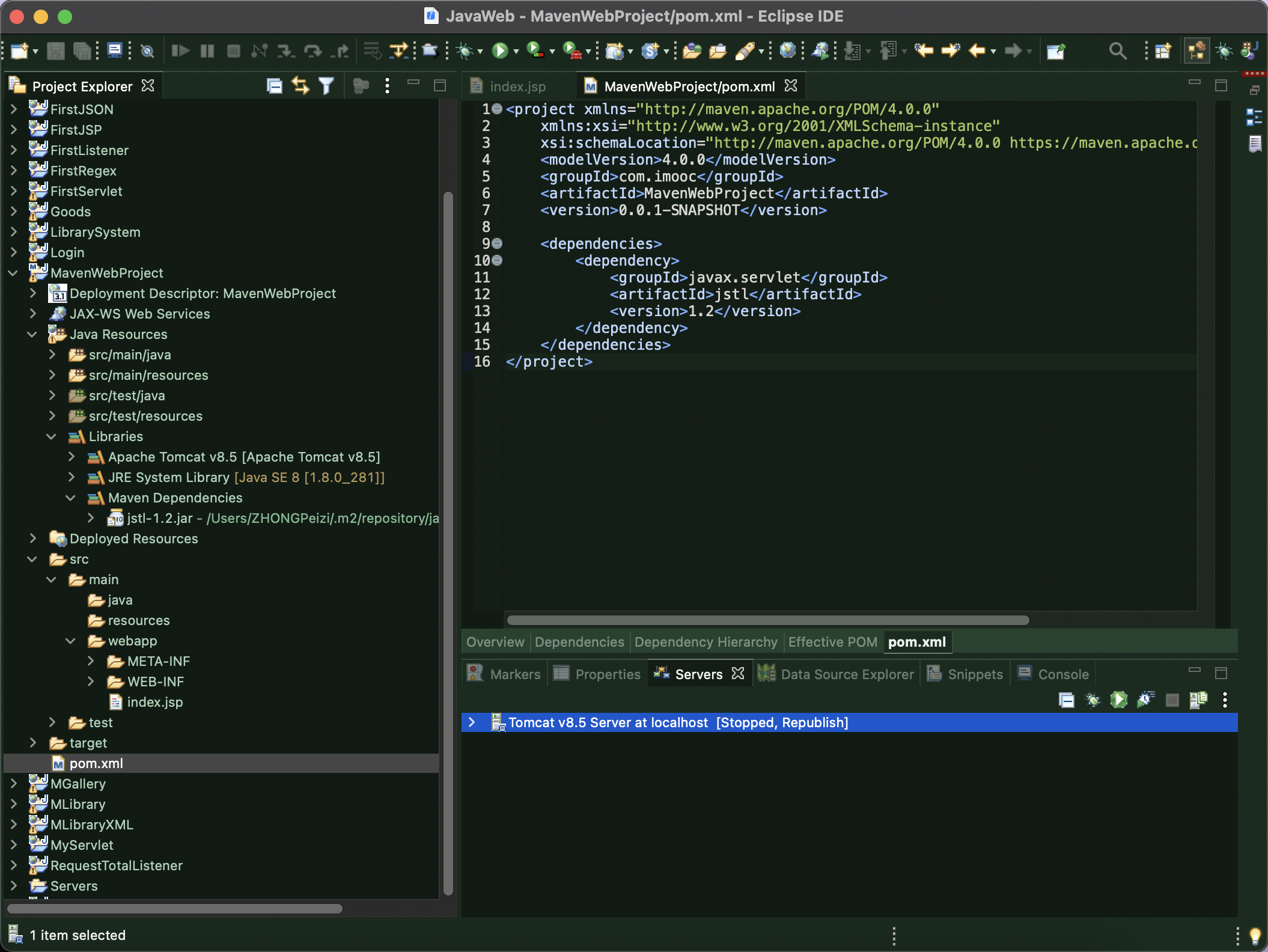Viewport: 1268px width, 952px height.
Task: Switch to the index.jsp editor tab
Action: coord(517,87)
